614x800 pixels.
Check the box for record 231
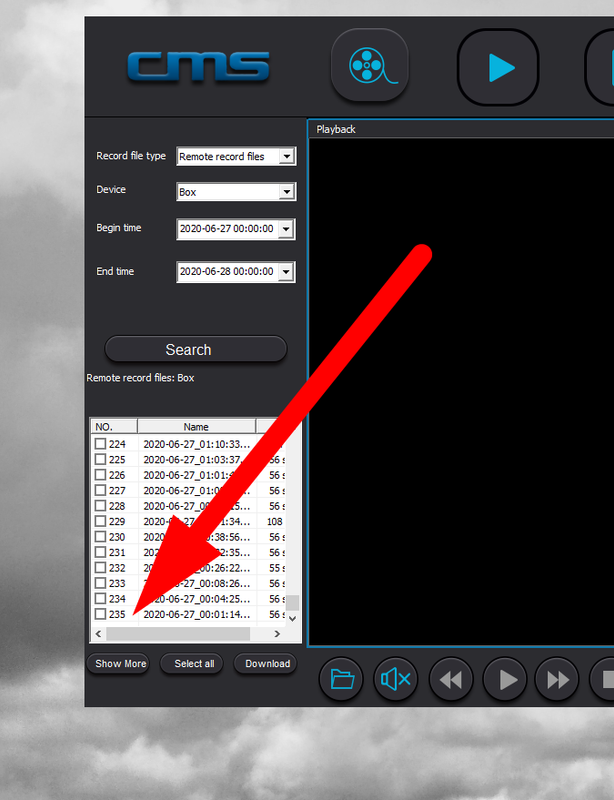tap(101, 552)
